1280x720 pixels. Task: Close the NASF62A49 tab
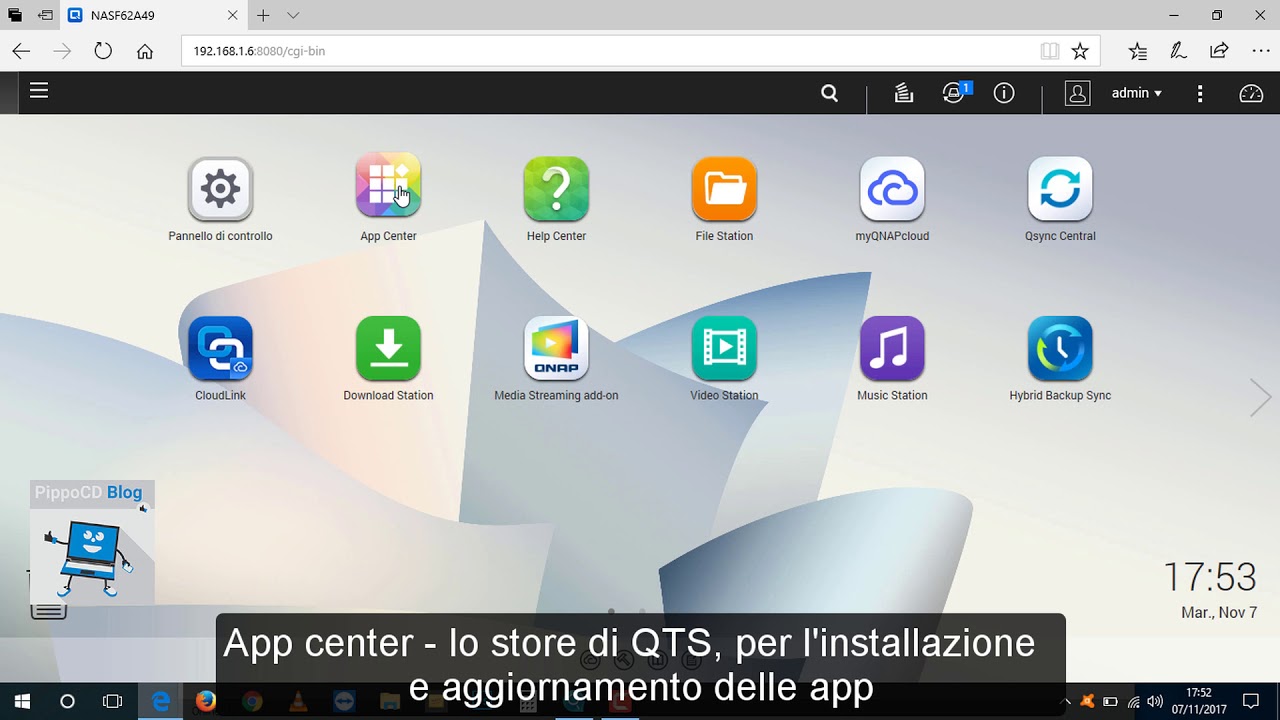coord(232,16)
